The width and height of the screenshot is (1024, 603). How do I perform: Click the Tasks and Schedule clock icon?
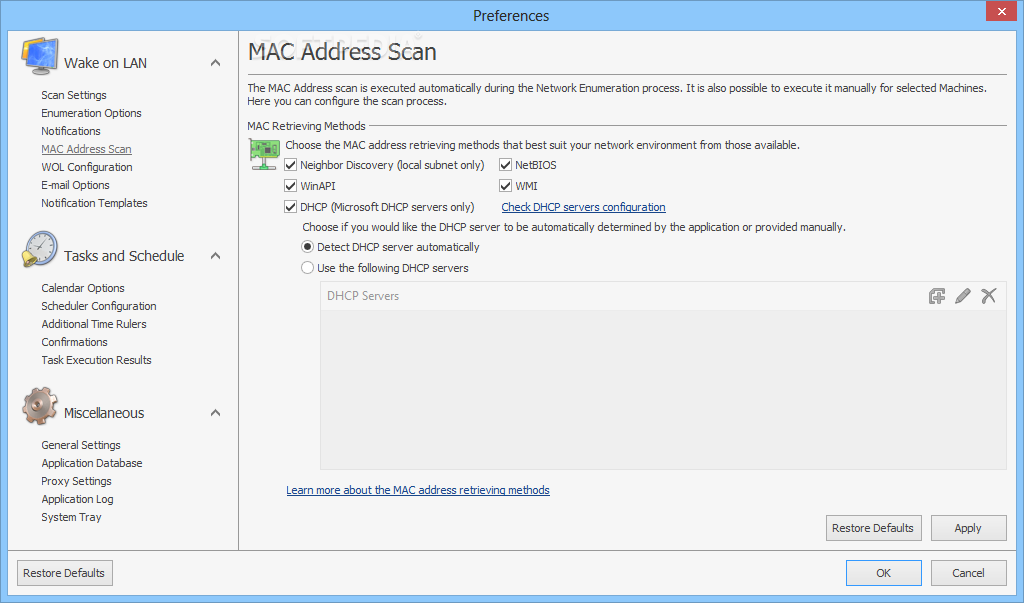(40, 250)
